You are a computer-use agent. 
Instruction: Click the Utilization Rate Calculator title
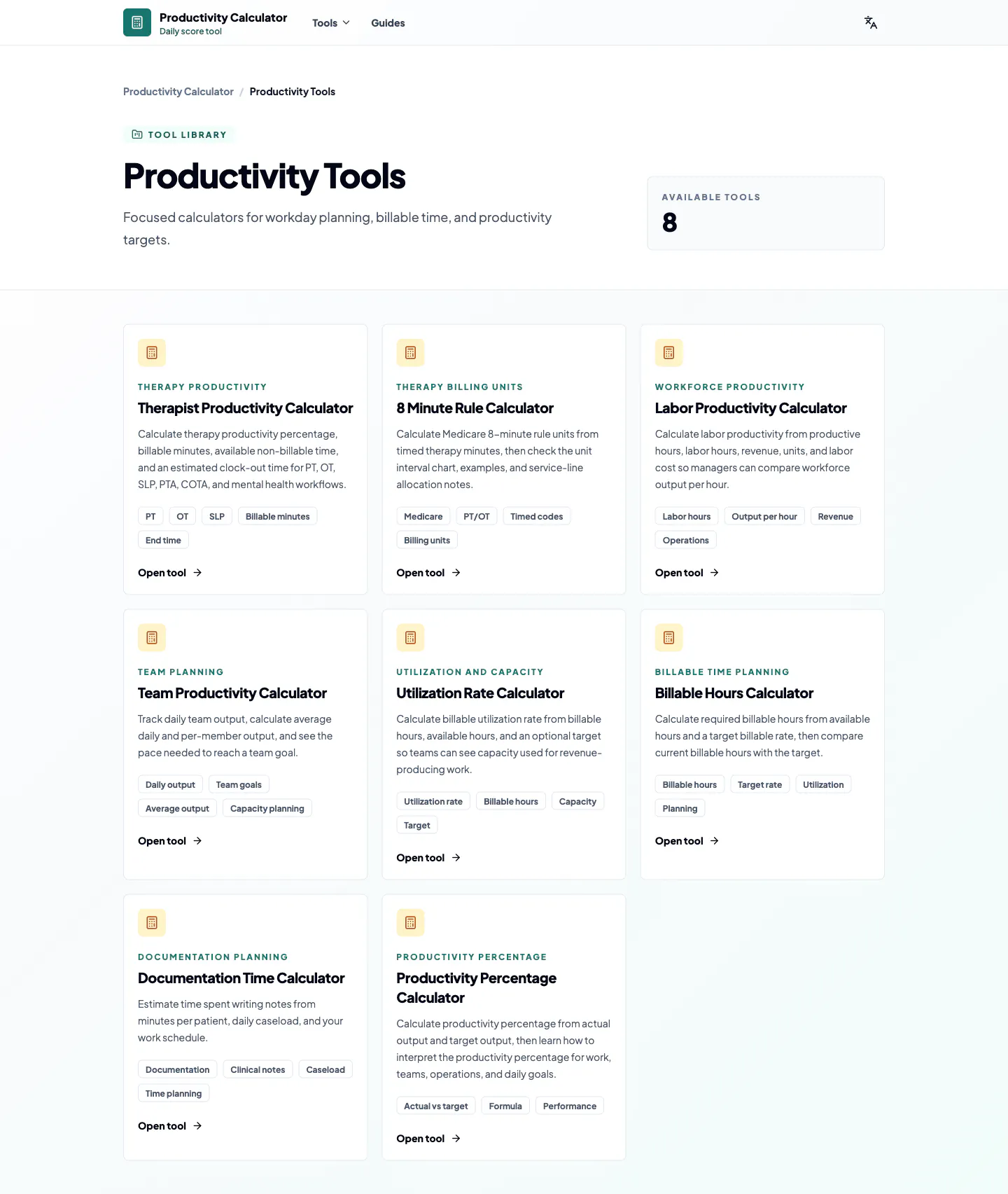(480, 693)
